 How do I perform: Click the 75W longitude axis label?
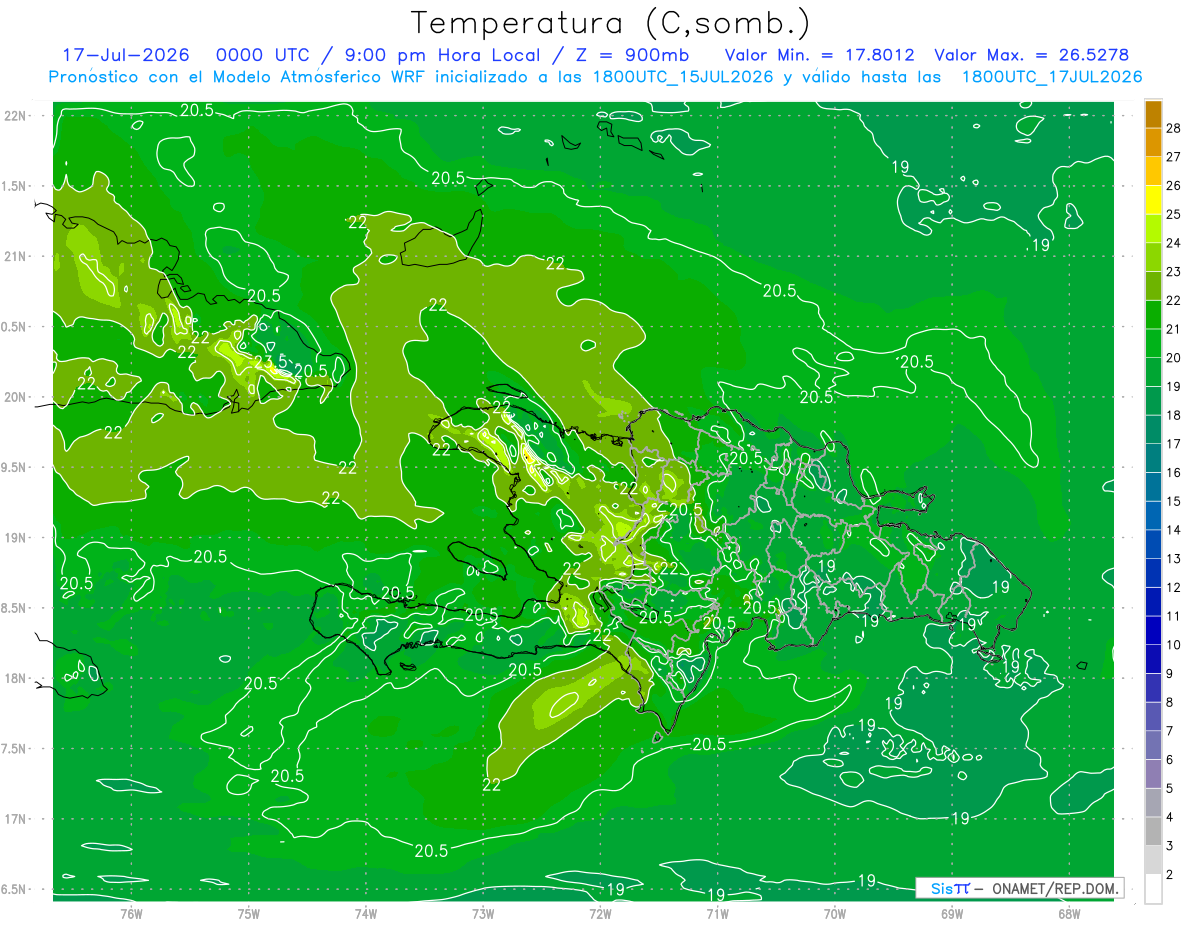[248, 913]
